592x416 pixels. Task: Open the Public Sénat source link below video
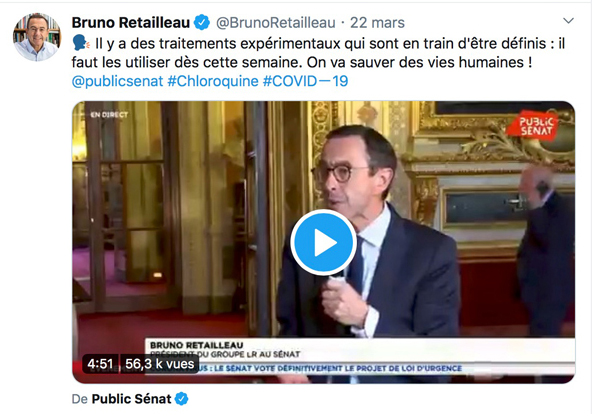point(131,399)
